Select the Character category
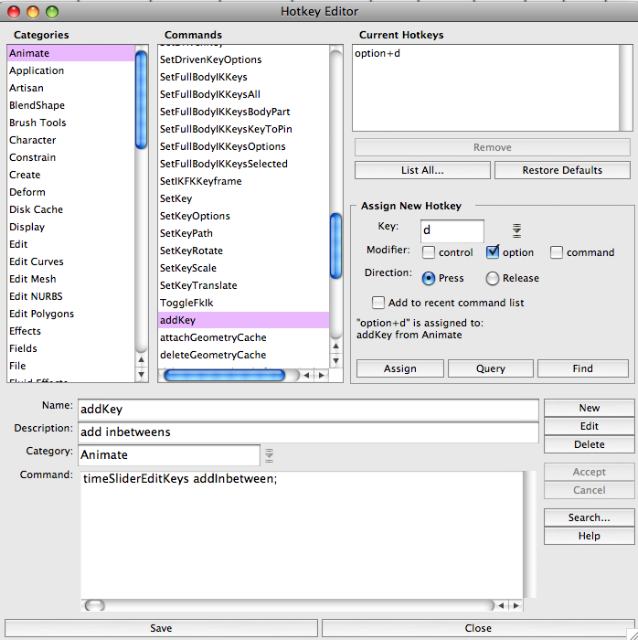638x640 pixels. point(71,140)
